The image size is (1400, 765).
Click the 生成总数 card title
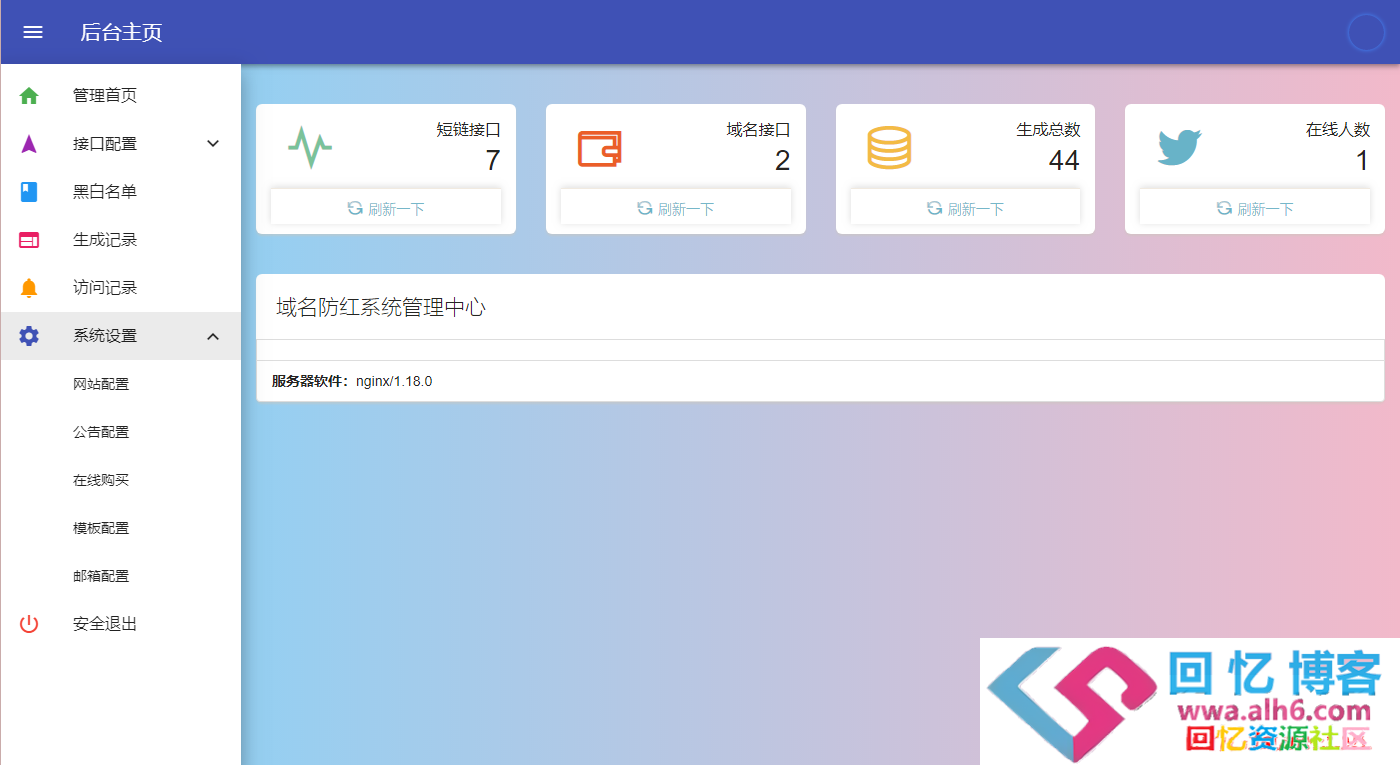1049,130
